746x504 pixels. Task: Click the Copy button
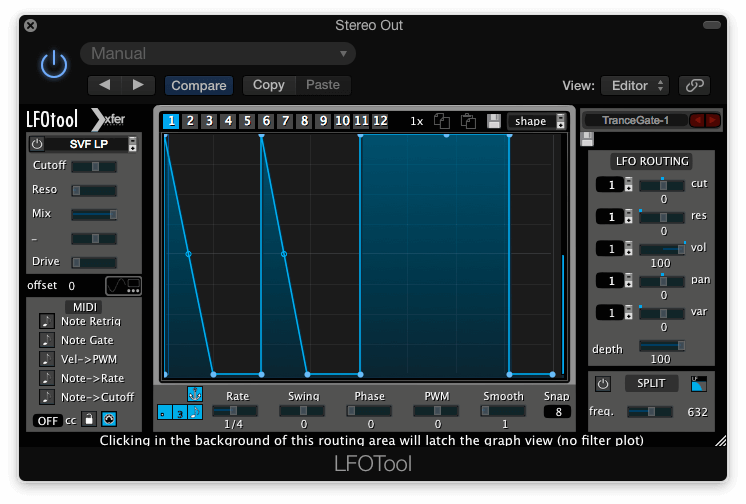(x=269, y=85)
